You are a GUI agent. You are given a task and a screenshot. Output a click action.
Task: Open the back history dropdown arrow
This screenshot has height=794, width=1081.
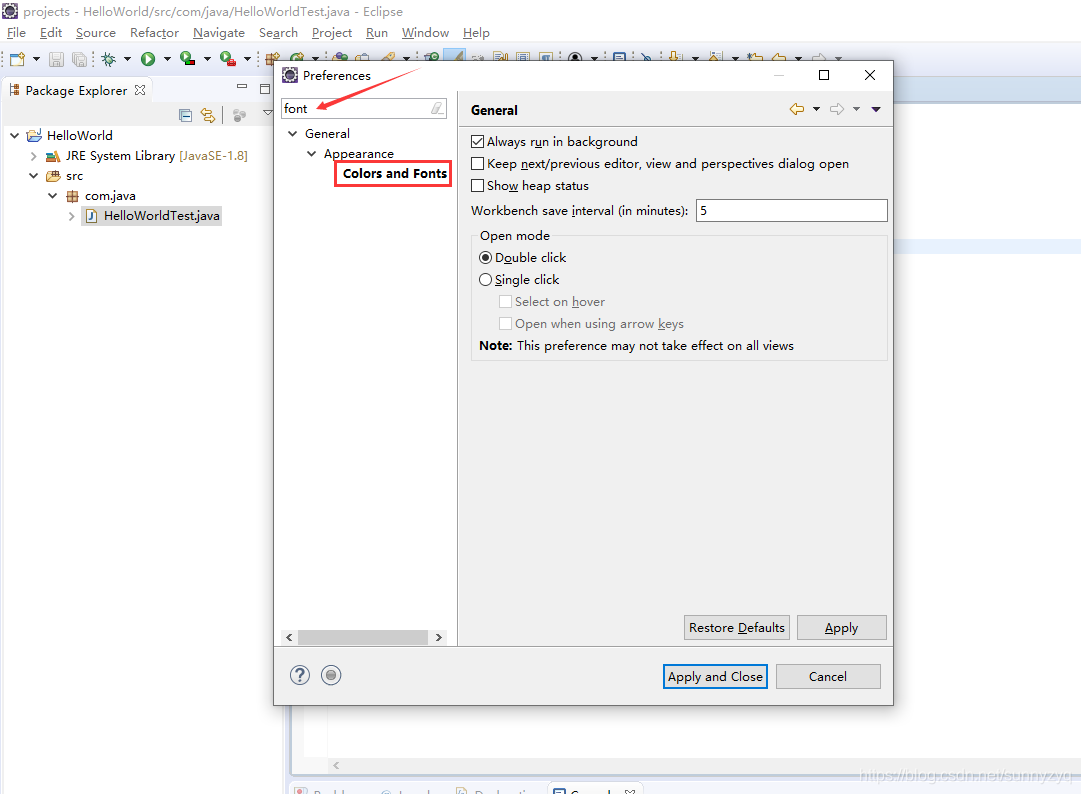click(816, 109)
